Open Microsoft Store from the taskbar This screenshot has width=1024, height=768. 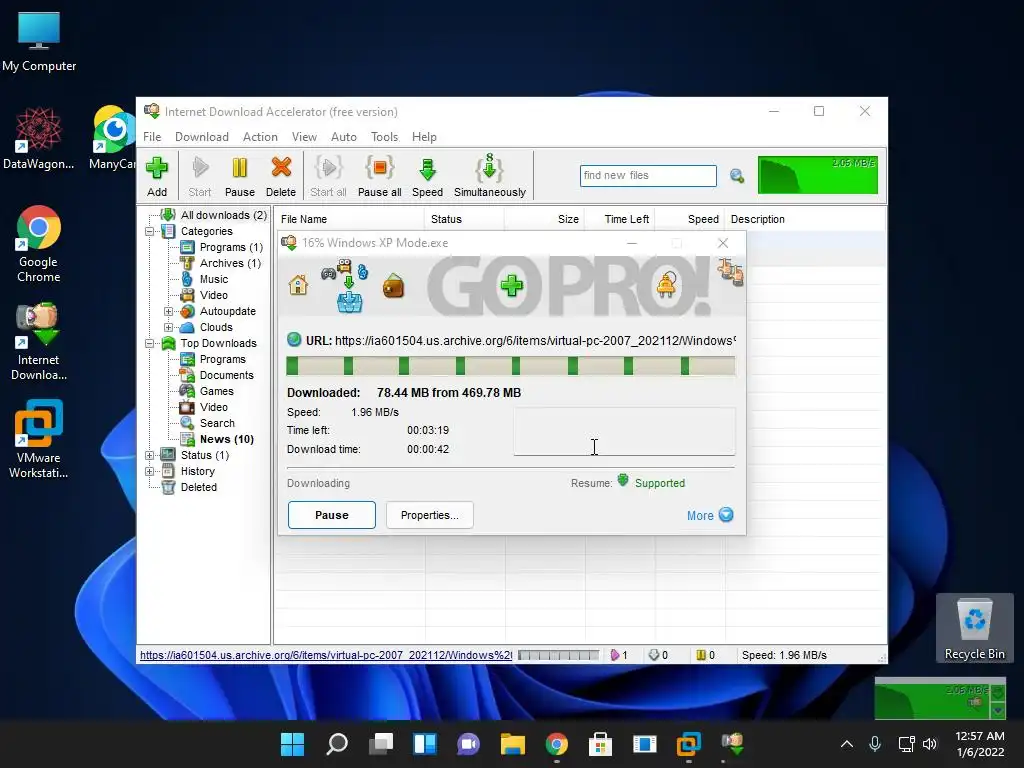pos(600,744)
